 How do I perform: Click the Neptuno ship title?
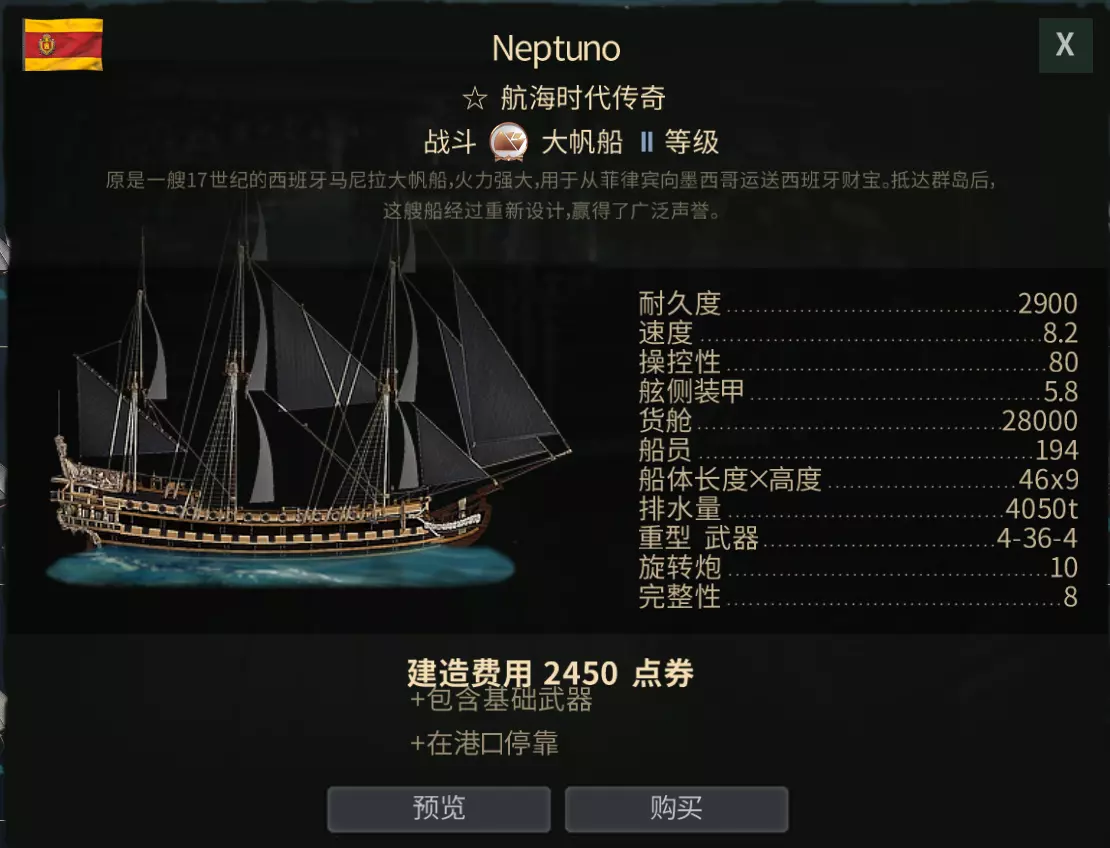[x=556, y=48]
